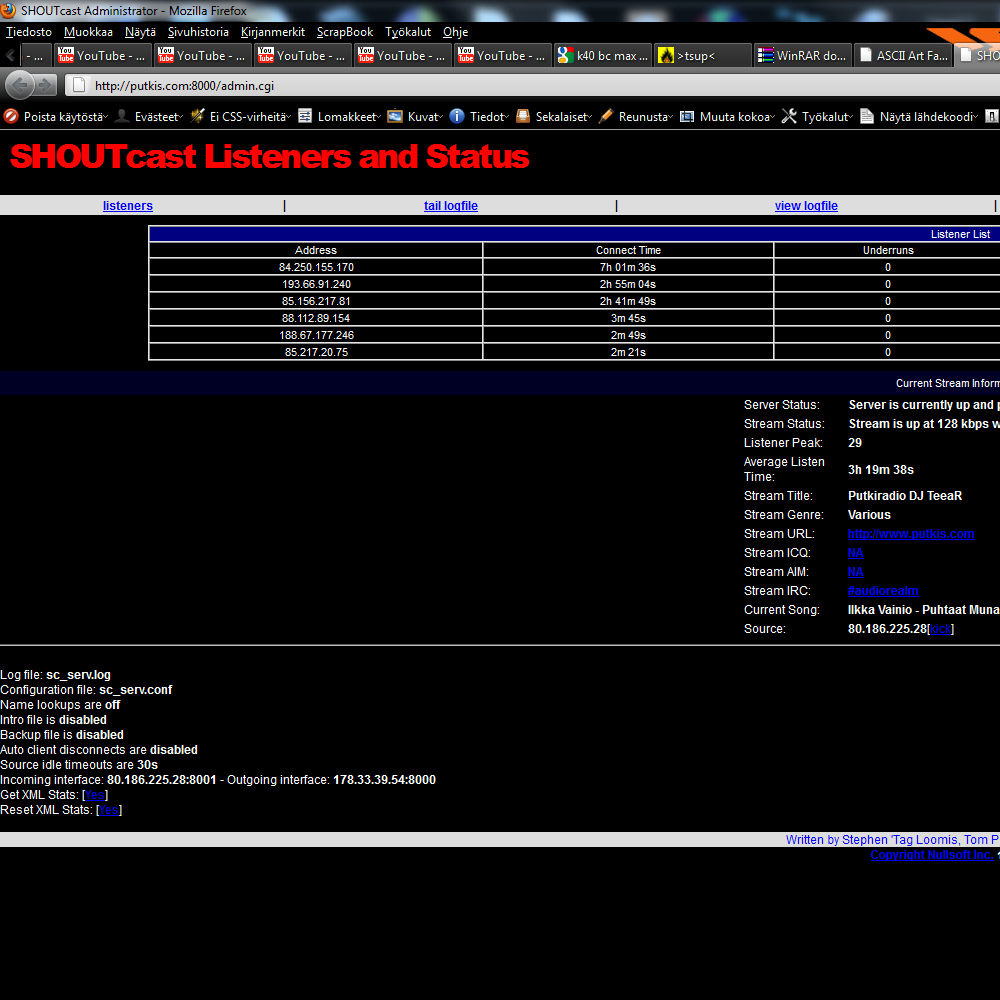Click the view logfile link
The height and width of the screenshot is (1000, 1000).
pyautogui.click(x=806, y=205)
